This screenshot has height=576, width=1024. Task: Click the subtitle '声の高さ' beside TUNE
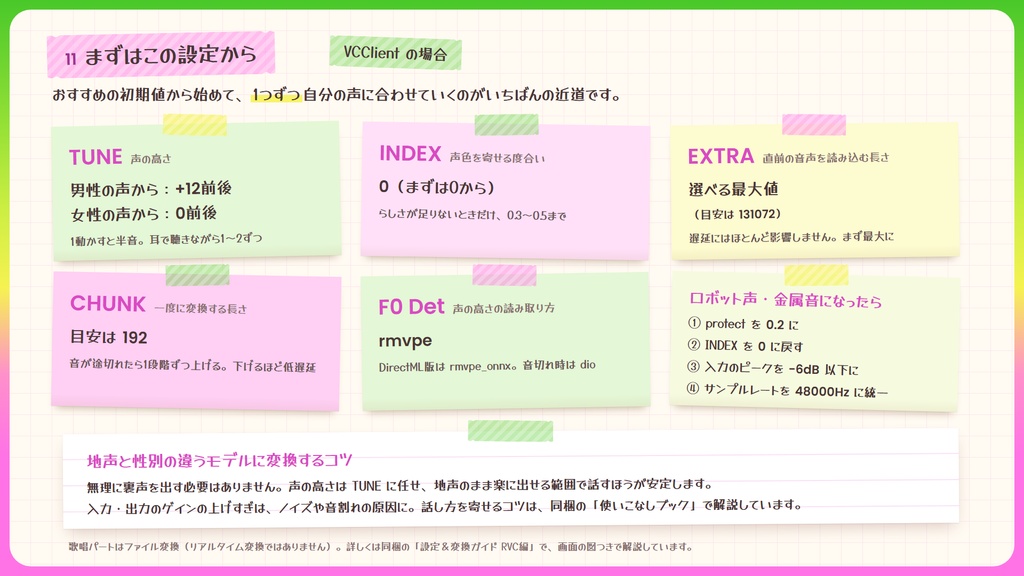pos(150,159)
